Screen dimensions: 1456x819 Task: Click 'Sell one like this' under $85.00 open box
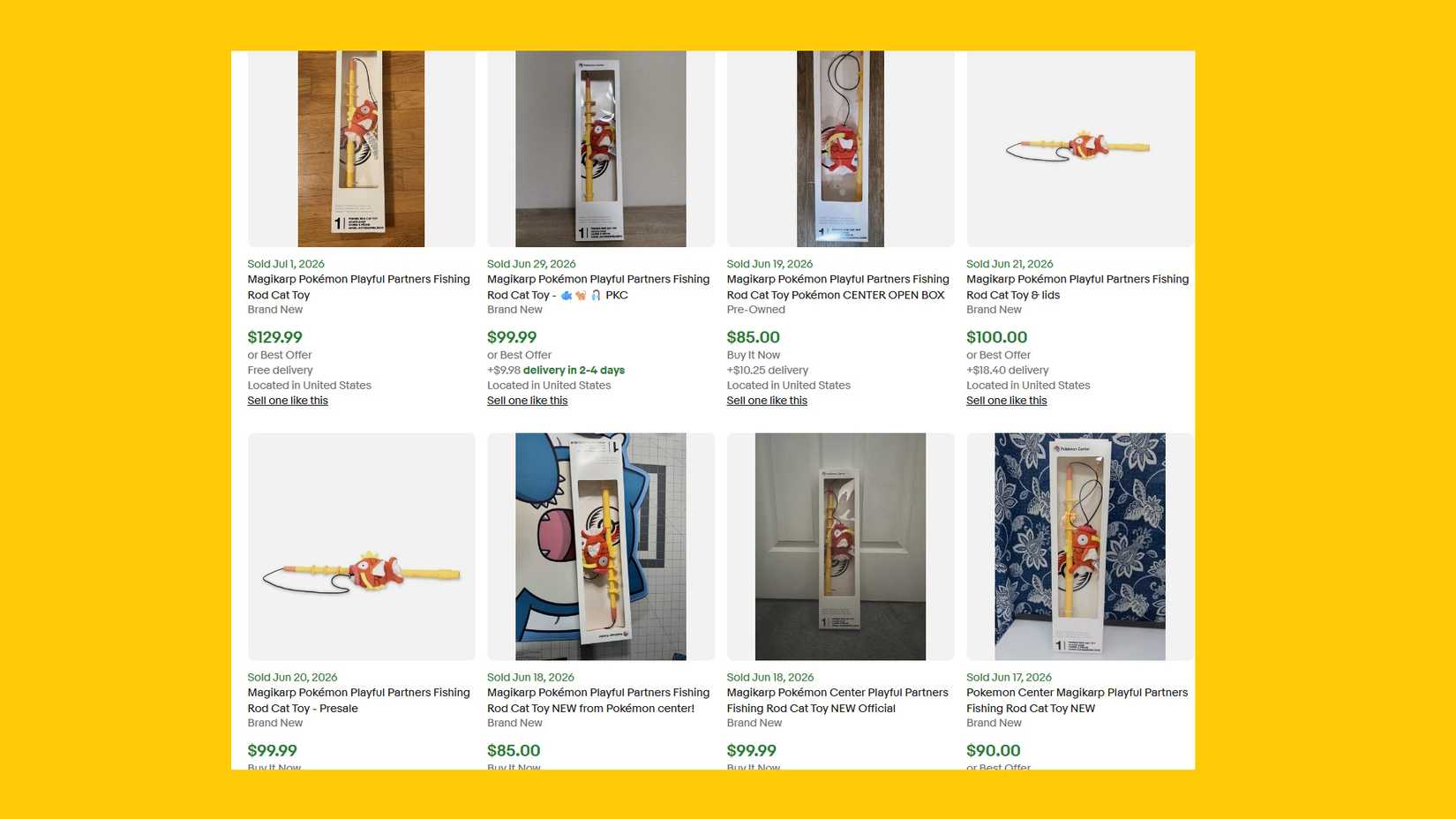[x=767, y=401]
